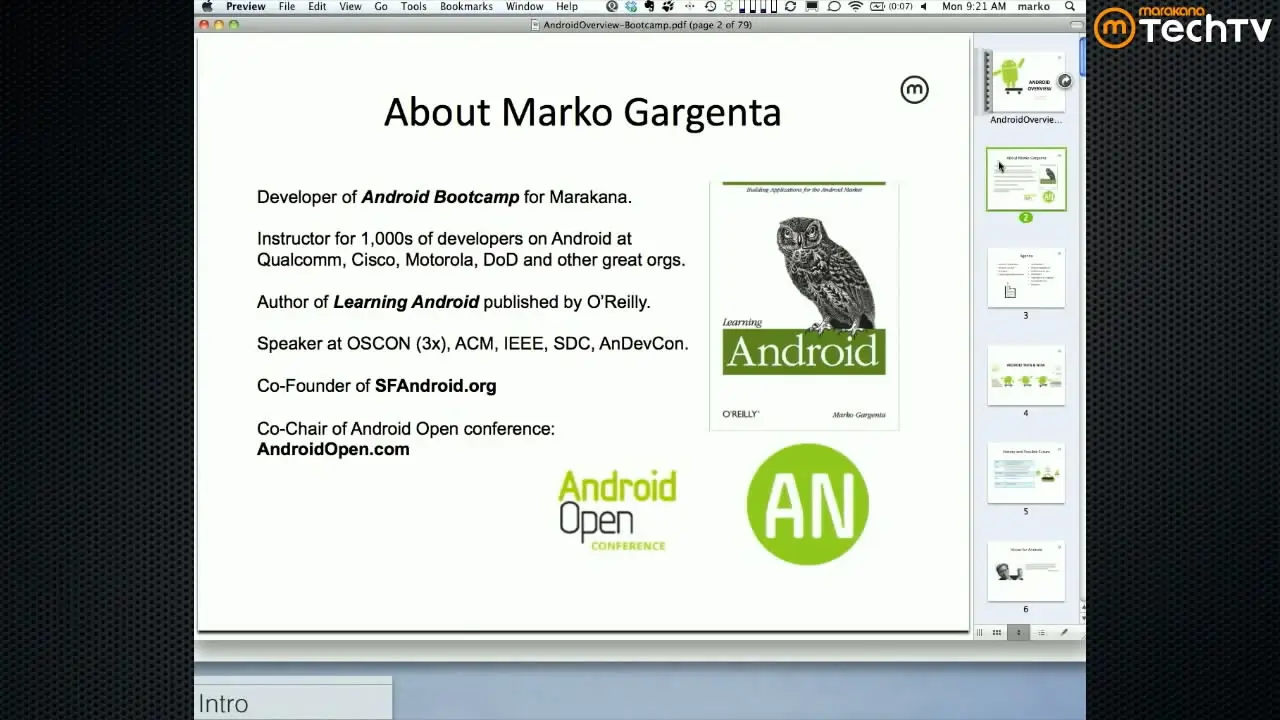Open the volume speaker icon
The image size is (1280, 720).
tap(923, 6)
